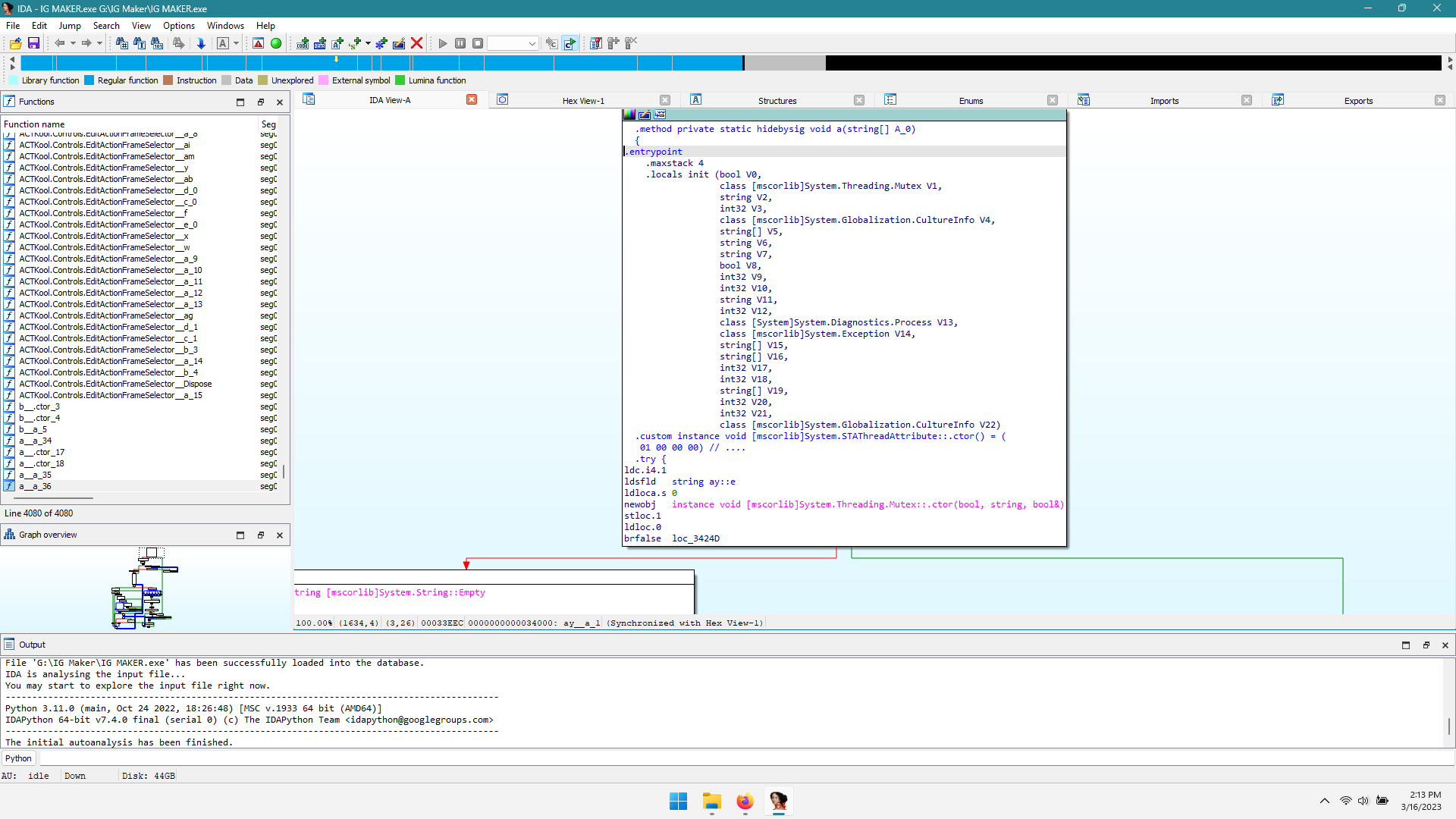Screen dimensions: 1456x819
Task: Start the debugger process with play button
Action: [443, 43]
